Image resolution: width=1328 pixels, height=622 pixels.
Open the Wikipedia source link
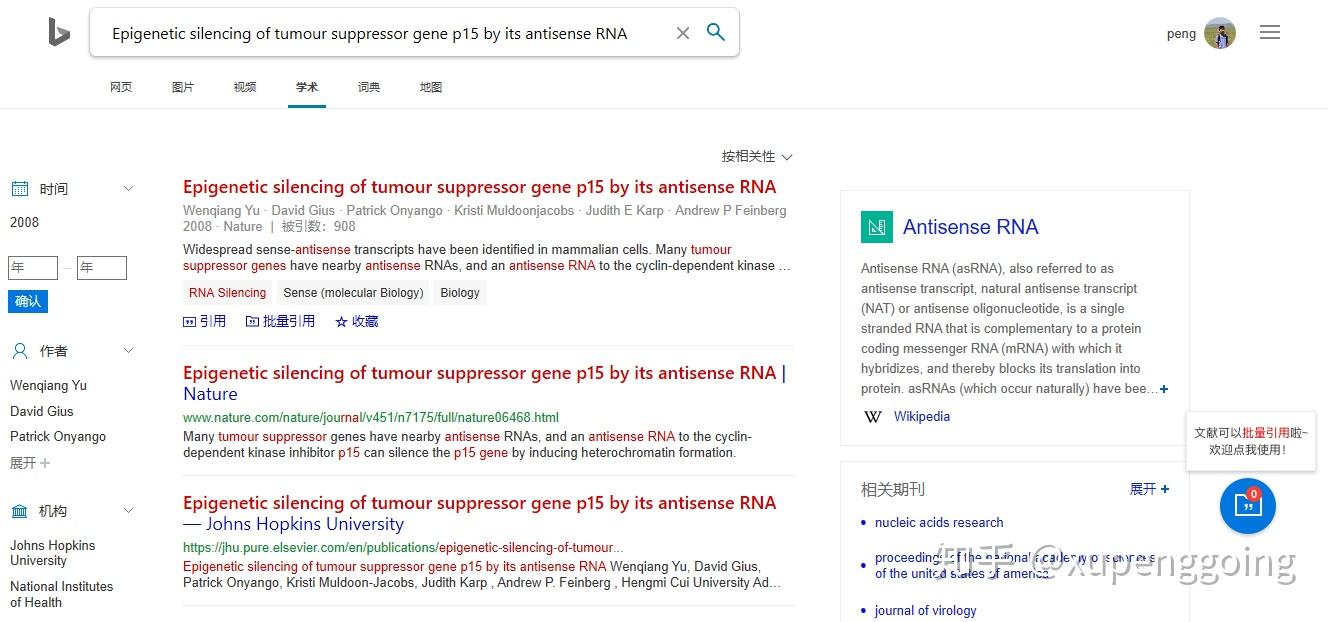point(922,417)
